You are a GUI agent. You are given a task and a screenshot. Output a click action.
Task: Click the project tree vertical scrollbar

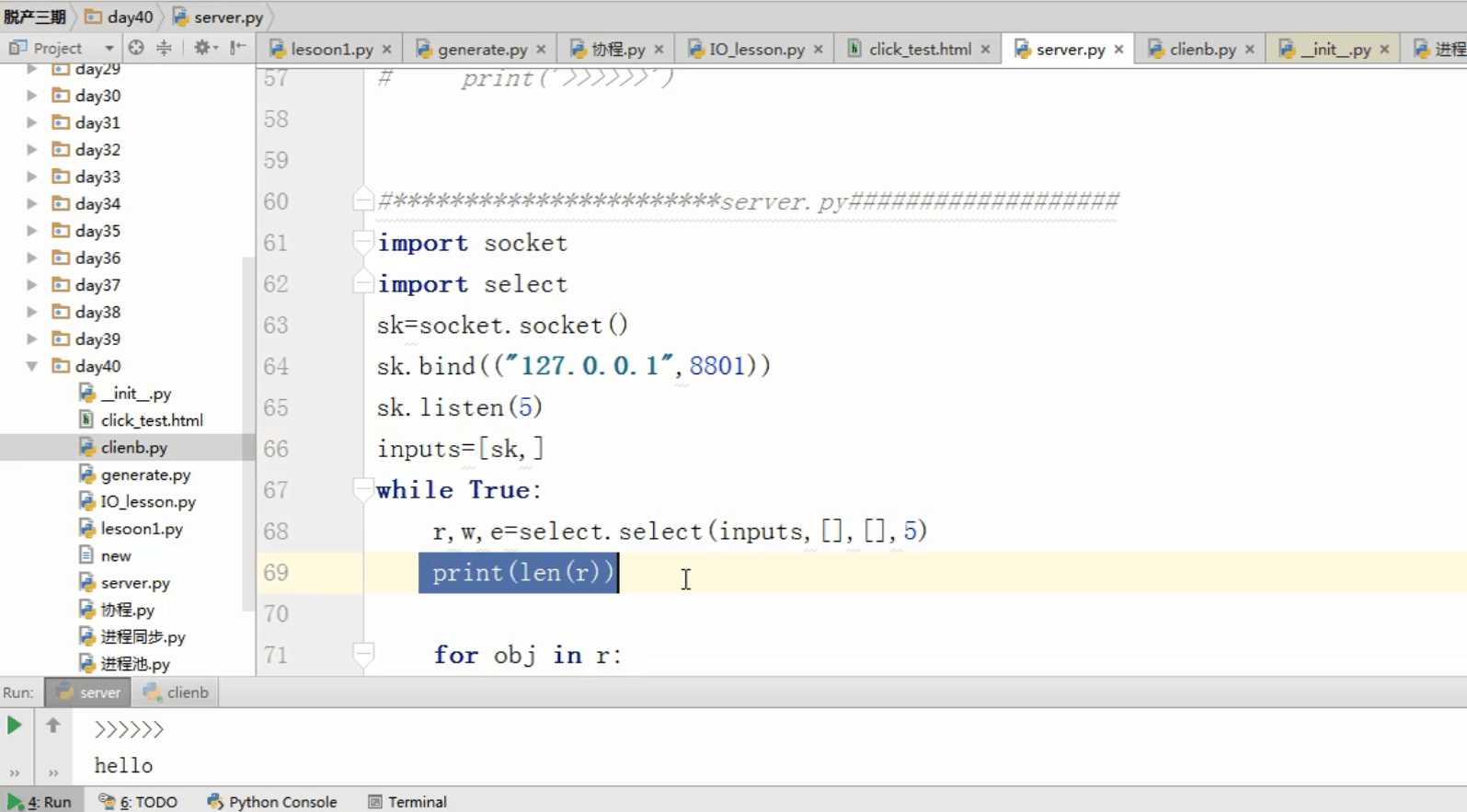click(x=248, y=434)
